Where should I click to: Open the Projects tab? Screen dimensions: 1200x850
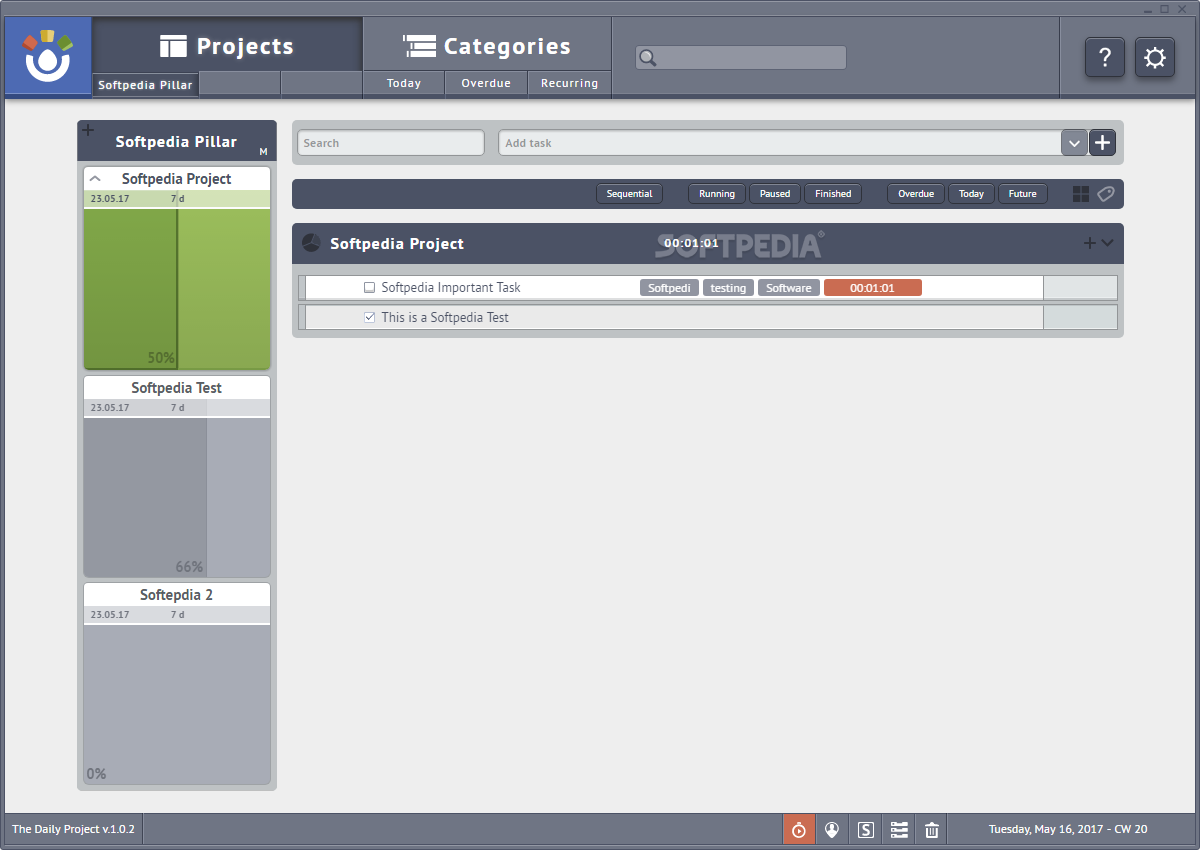click(x=227, y=46)
